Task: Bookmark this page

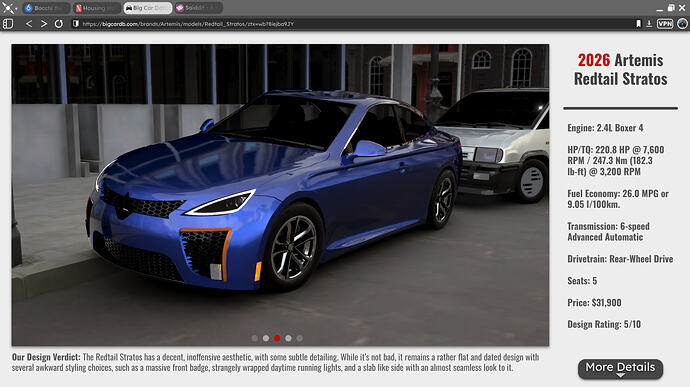Action: point(639,24)
